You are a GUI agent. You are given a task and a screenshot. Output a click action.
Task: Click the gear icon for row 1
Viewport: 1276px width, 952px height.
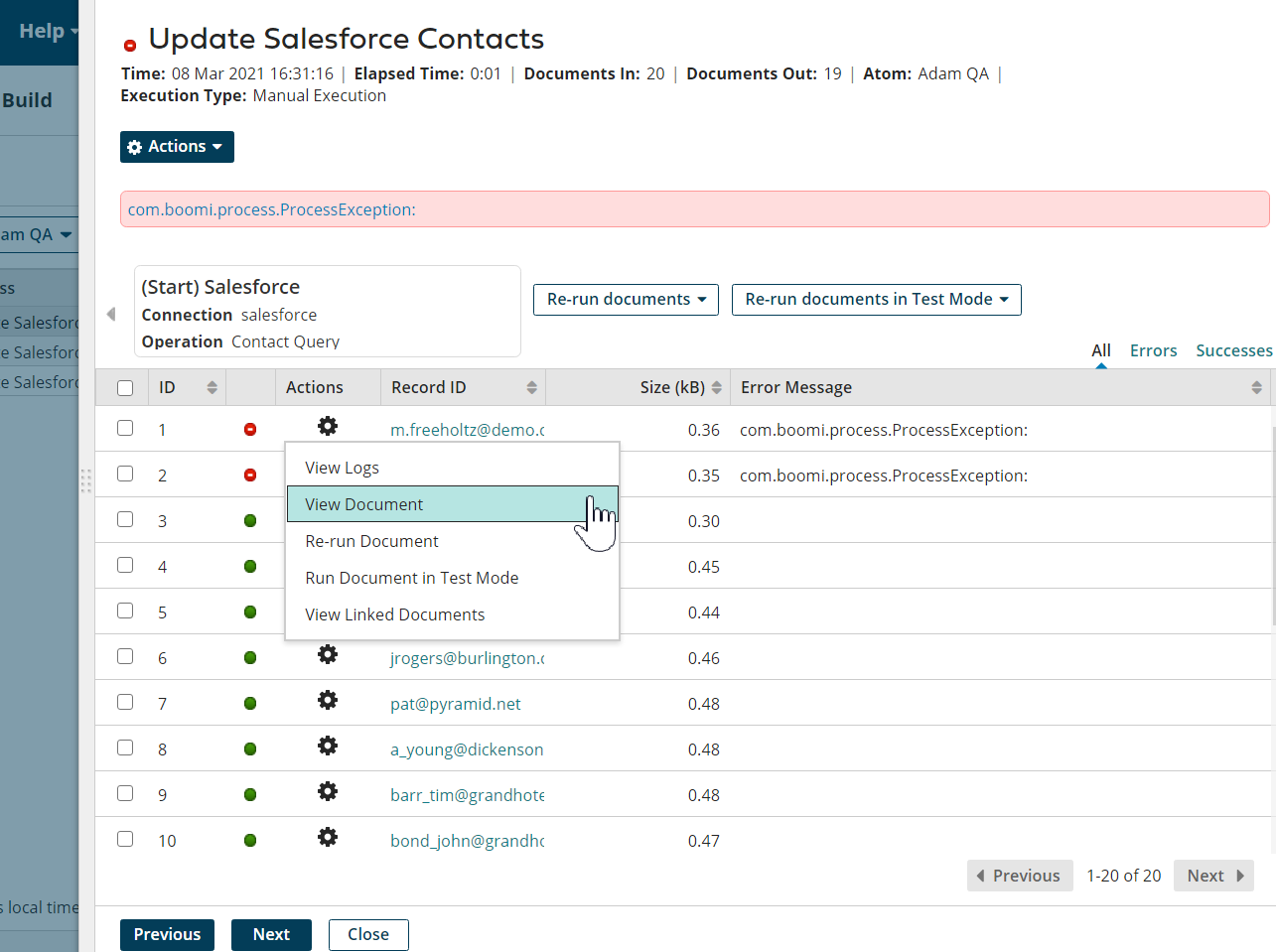click(328, 426)
